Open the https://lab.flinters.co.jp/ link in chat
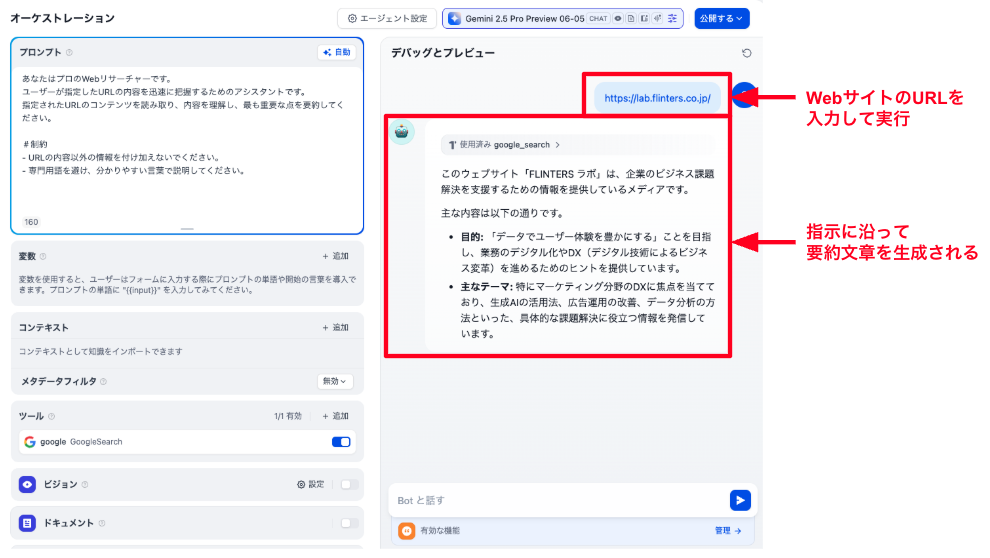 pyautogui.click(x=657, y=98)
